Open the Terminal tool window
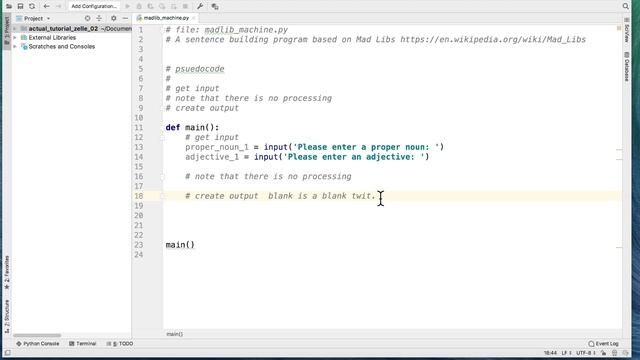 point(82,344)
